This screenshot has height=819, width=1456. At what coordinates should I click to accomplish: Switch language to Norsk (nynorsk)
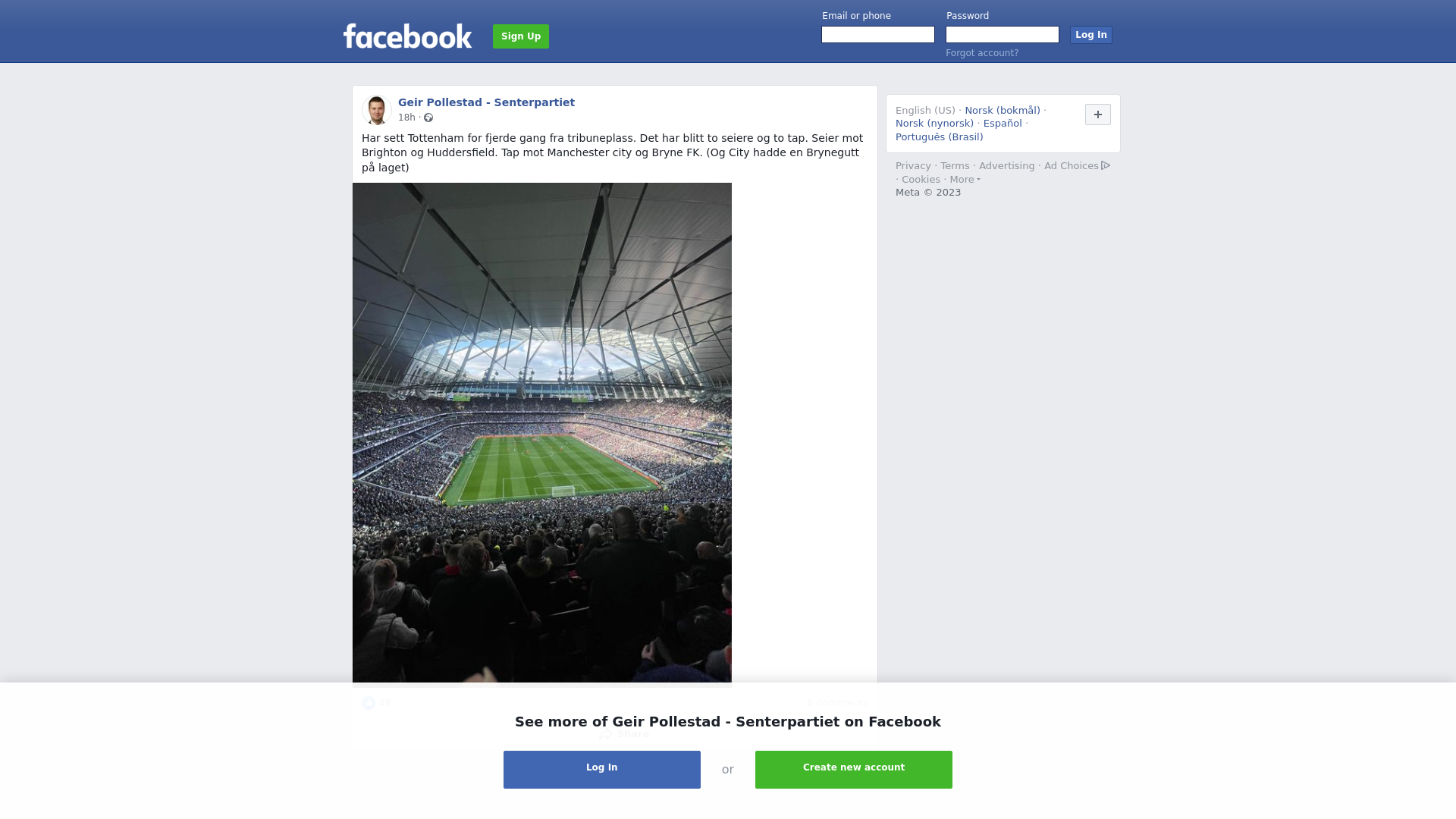click(x=934, y=124)
